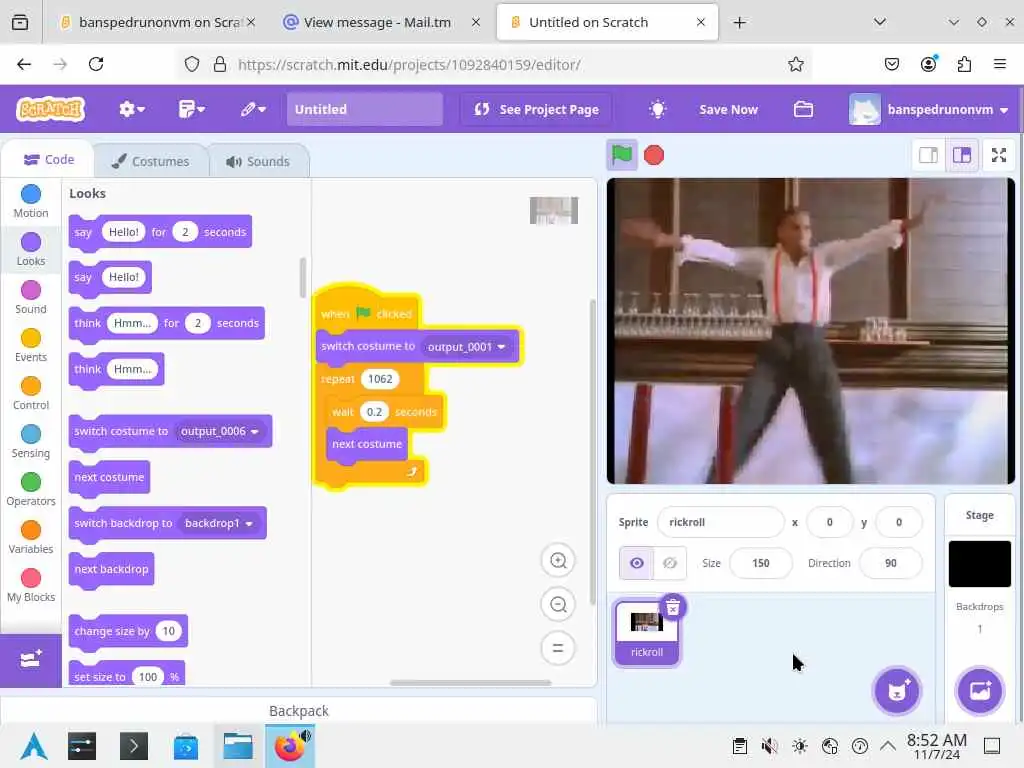Edit the wait 0.2 seconds value

click(x=374, y=412)
